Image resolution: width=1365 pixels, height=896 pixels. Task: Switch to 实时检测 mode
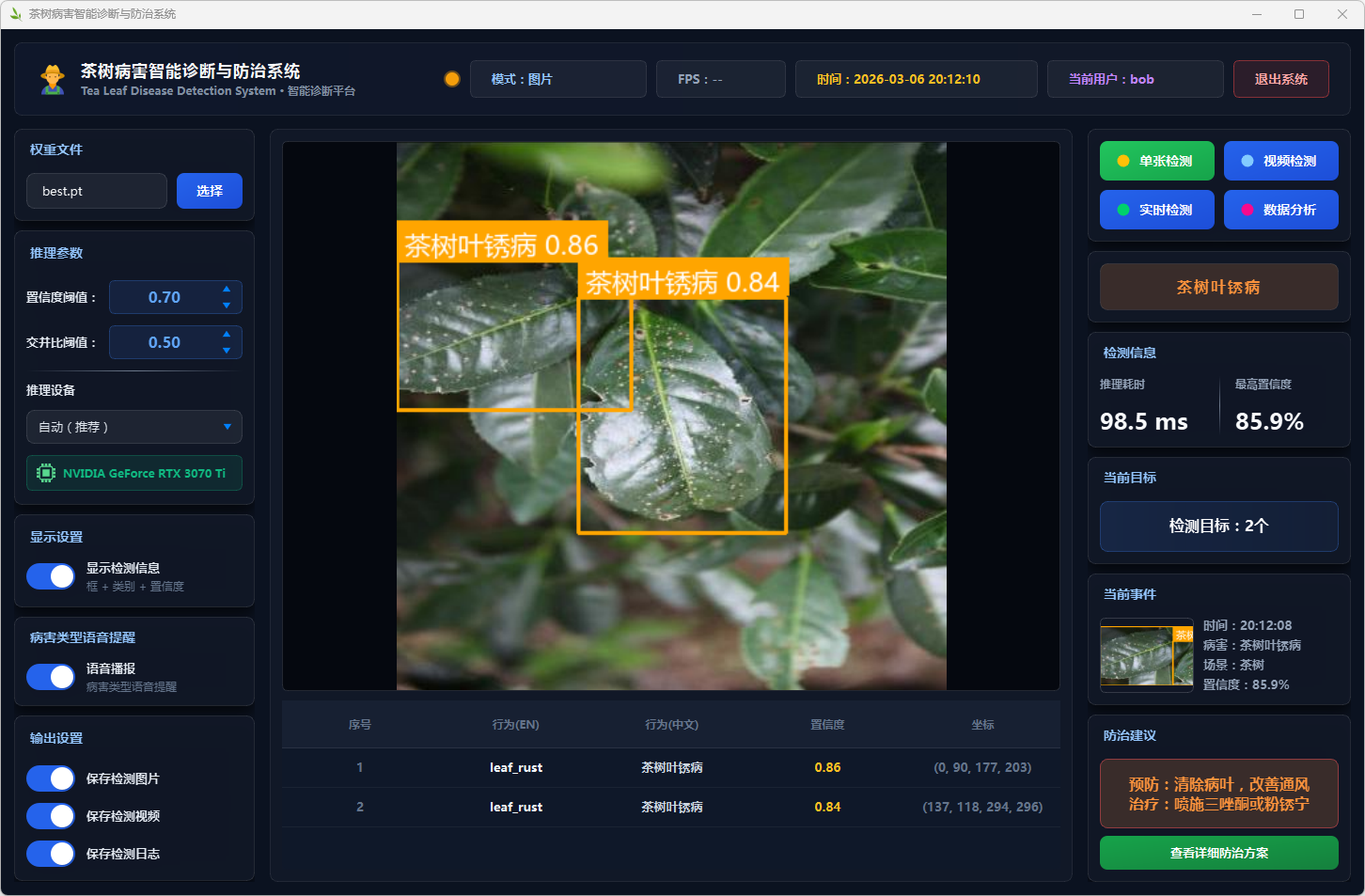1156,210
